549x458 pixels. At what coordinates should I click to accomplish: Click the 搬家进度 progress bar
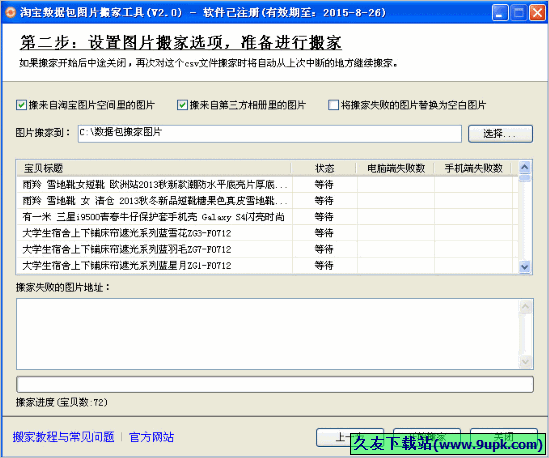click(275, 384)
